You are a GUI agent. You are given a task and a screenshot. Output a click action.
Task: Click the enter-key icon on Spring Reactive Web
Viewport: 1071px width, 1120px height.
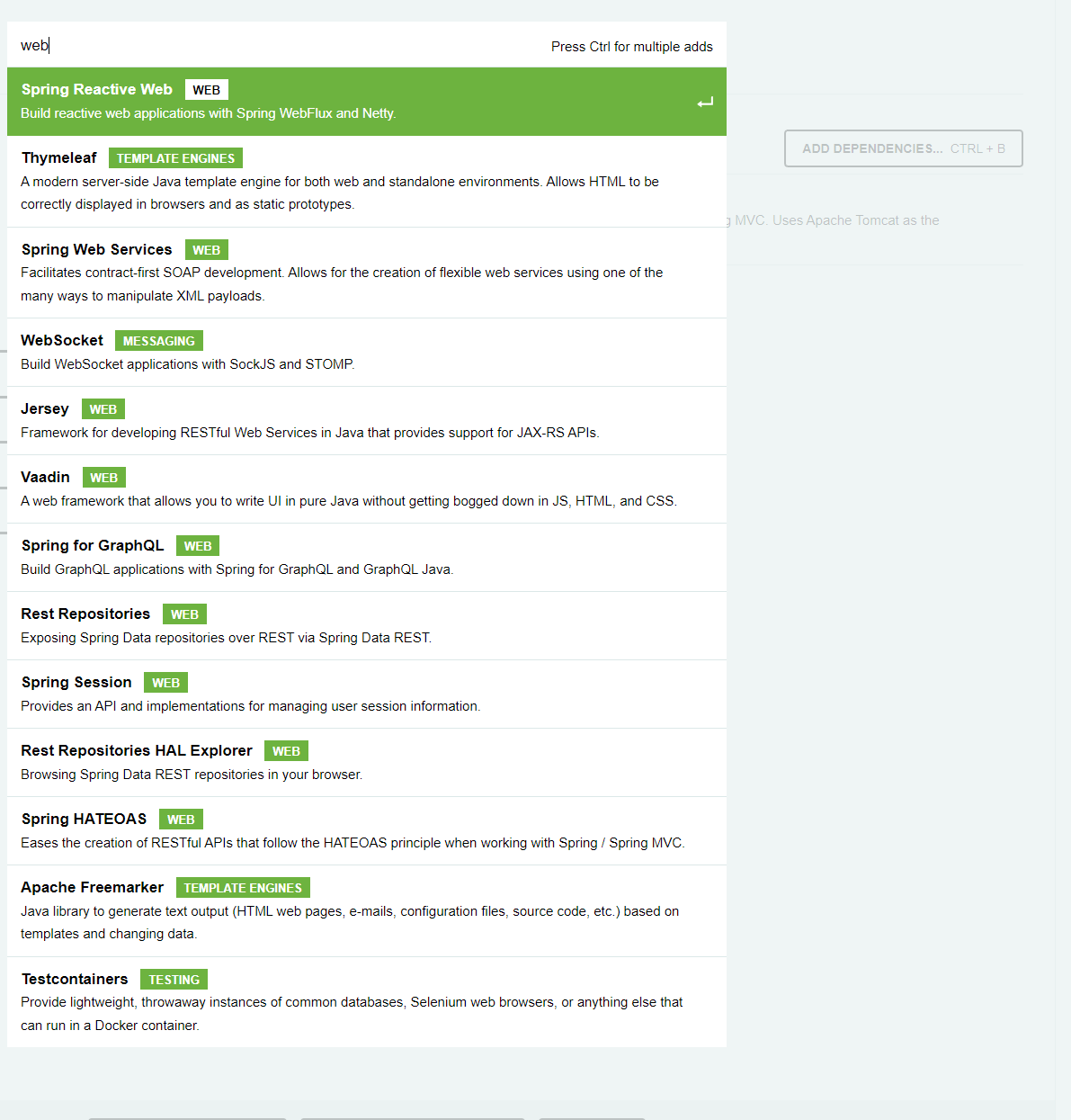(705, 103)
